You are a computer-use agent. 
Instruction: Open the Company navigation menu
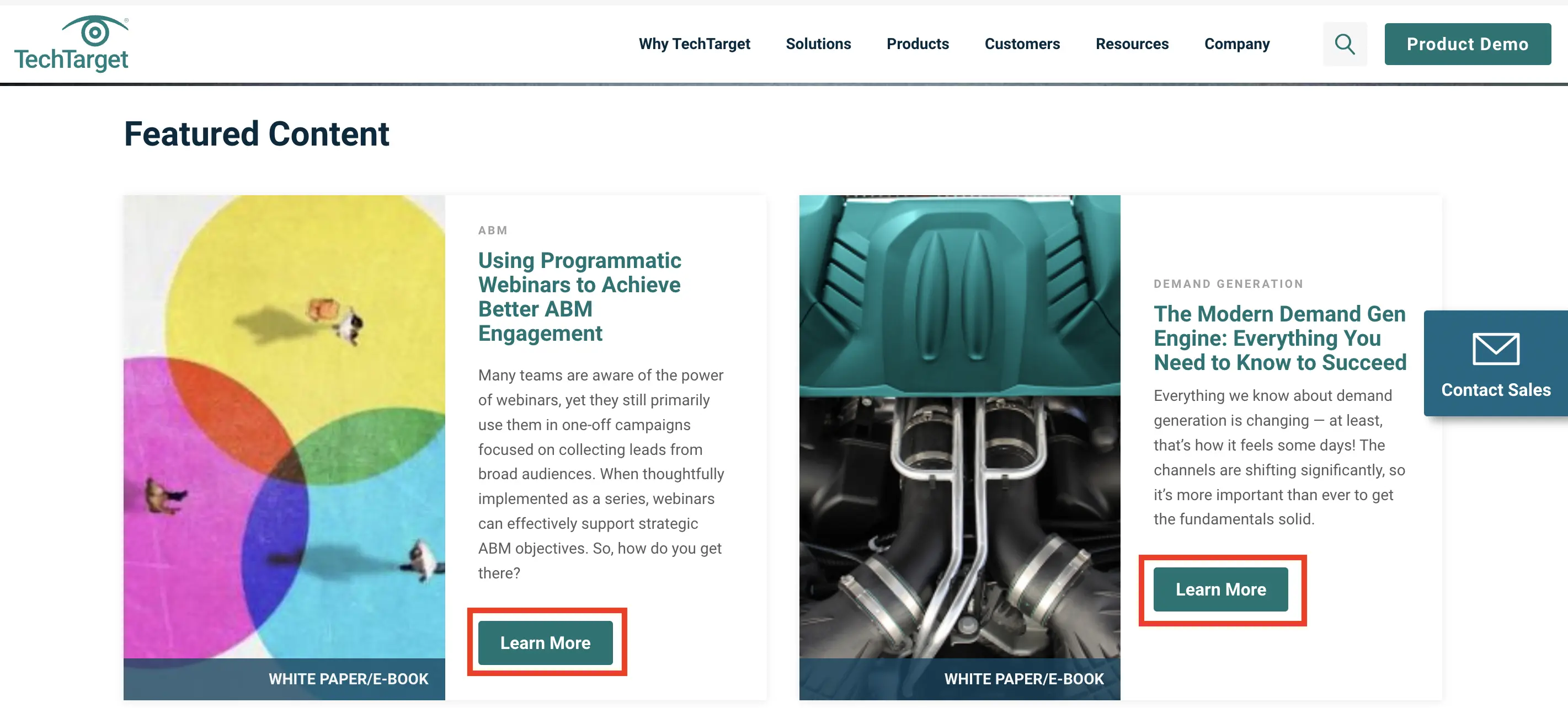[x=1236, y=44]
